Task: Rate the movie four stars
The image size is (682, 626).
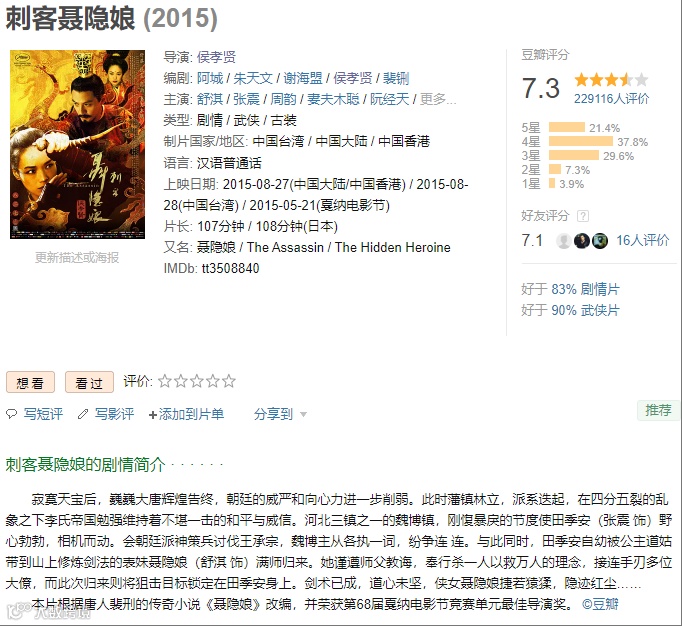Action: pos(213,381)
